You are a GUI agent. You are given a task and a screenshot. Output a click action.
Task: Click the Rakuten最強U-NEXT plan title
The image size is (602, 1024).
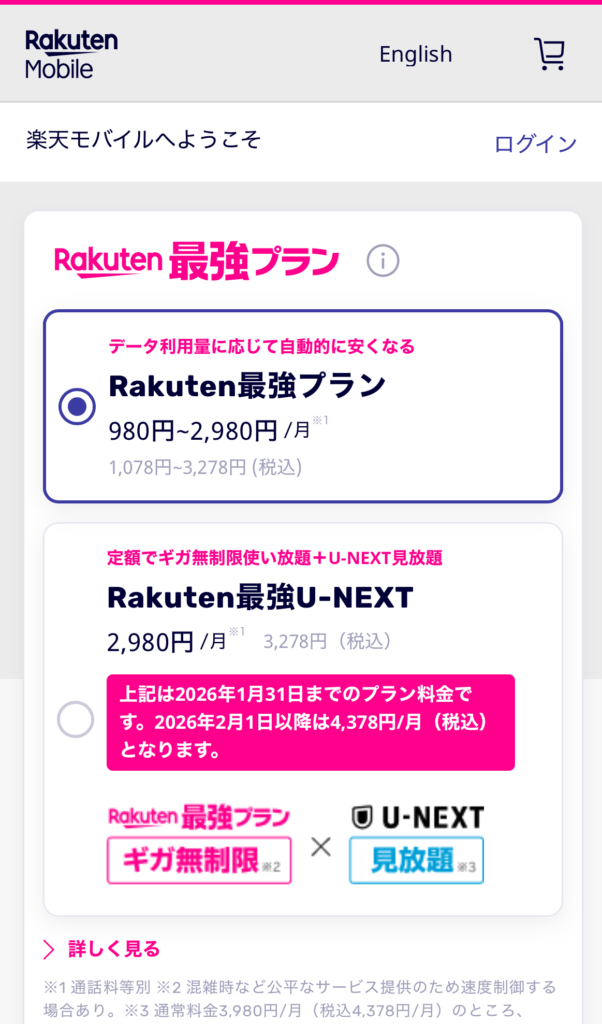tap(259, 597)
